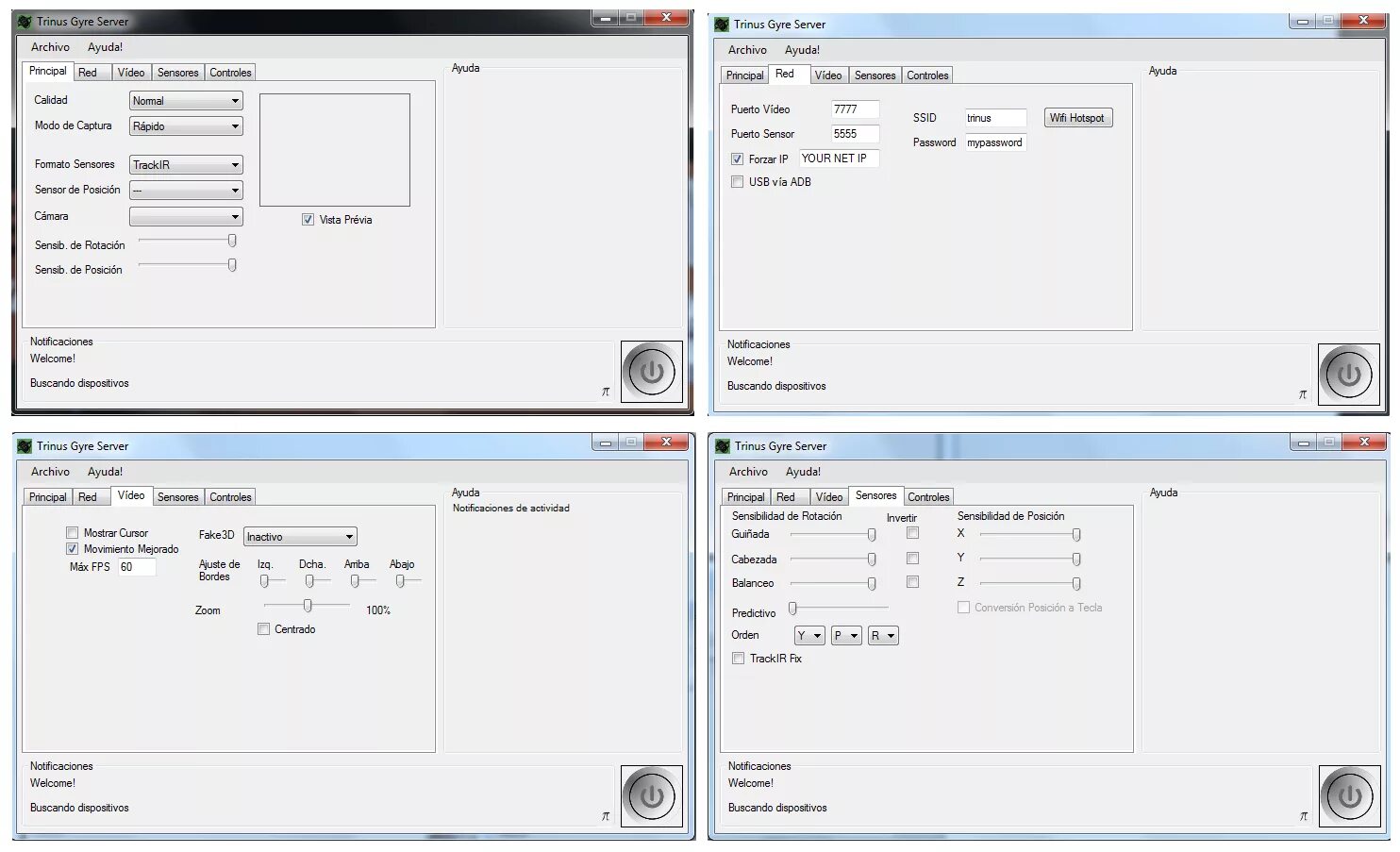Image resolution: width=1400 pixels, height=852 pixels.
Task: Click the SSID field showing trinus
Action: pyautogui.click(x=995, y=118)
